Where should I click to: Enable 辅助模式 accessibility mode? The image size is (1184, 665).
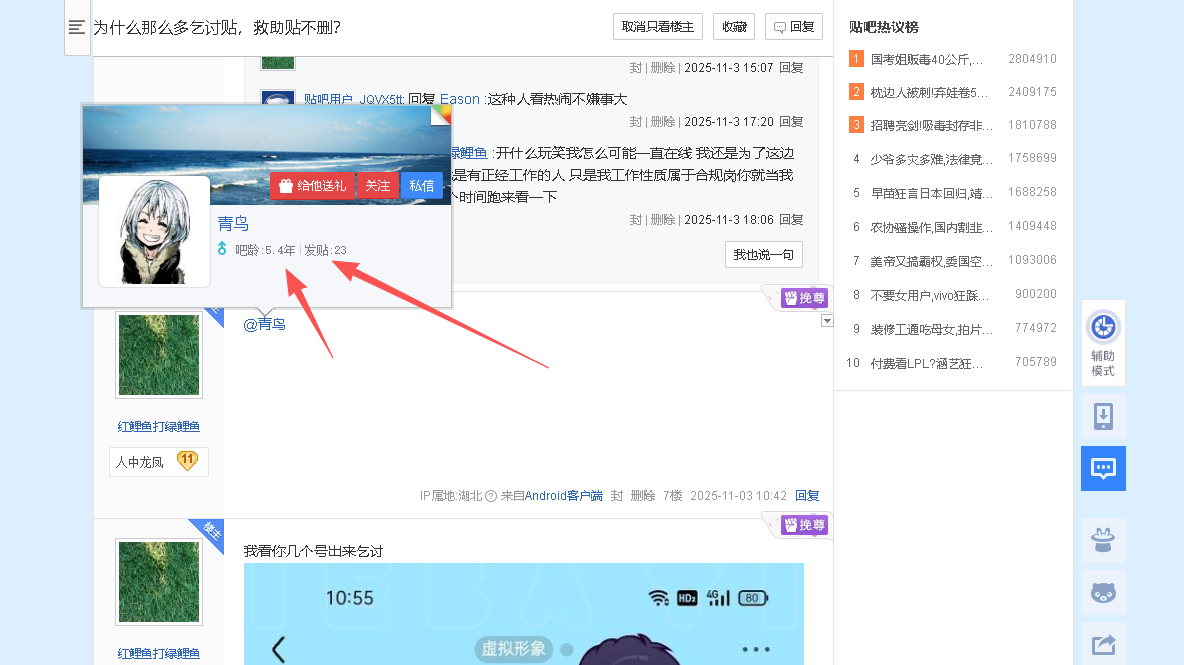pos(1103,343)
